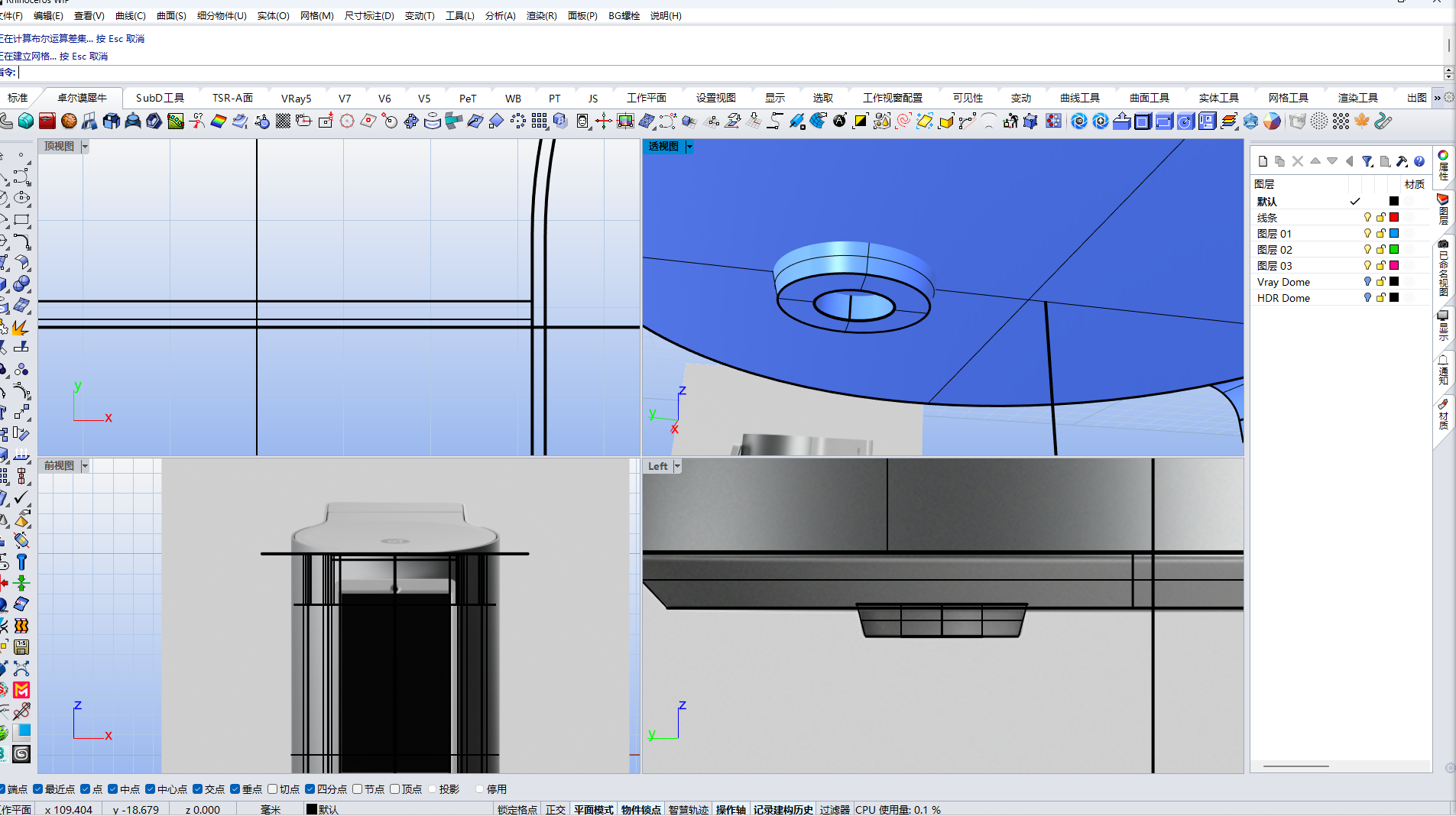Enable the 节点 osnap checkbox
Screen dimensions: 1456x816
click(x=357, y=789)
